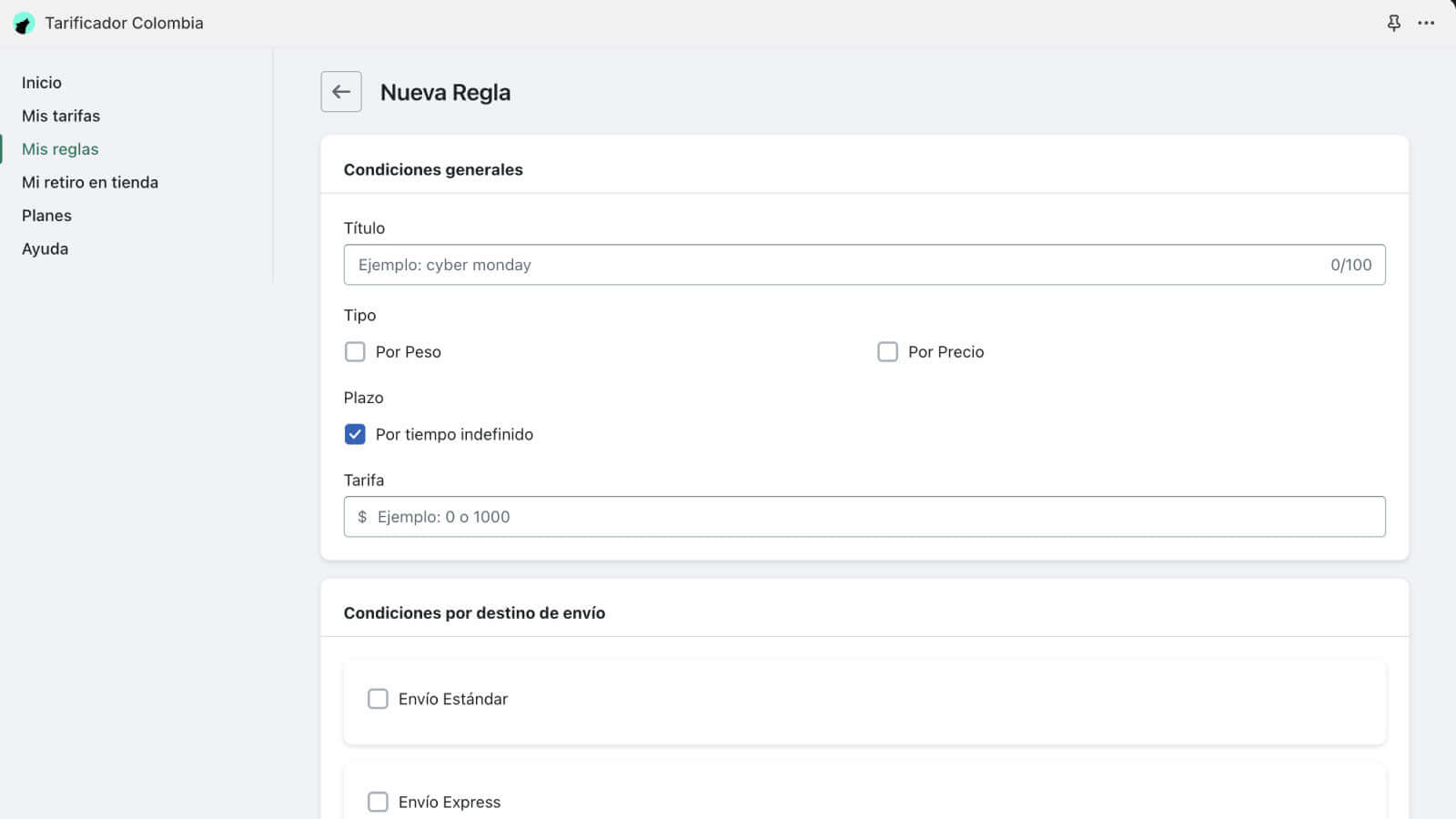Click the Envío Estándar card
Image resolution: width=1456 pixels, height=819 pixels.
pyautogui.click(x=863, y=699)
